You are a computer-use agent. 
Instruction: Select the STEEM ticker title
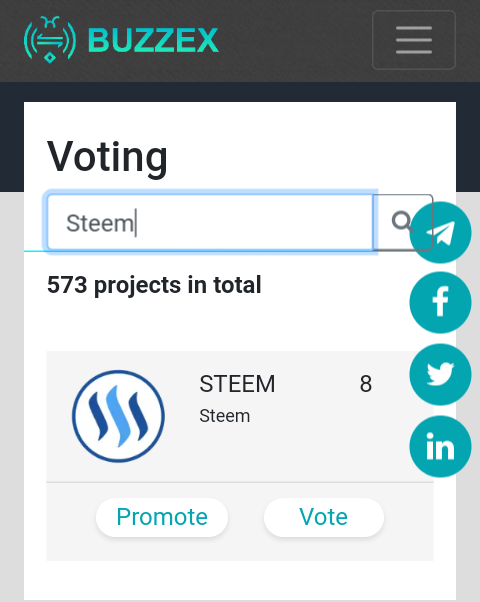[237, 384]
